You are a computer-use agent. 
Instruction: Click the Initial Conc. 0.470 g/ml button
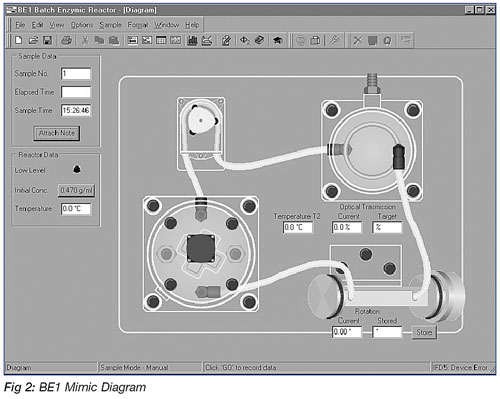(x=76, y=190)
